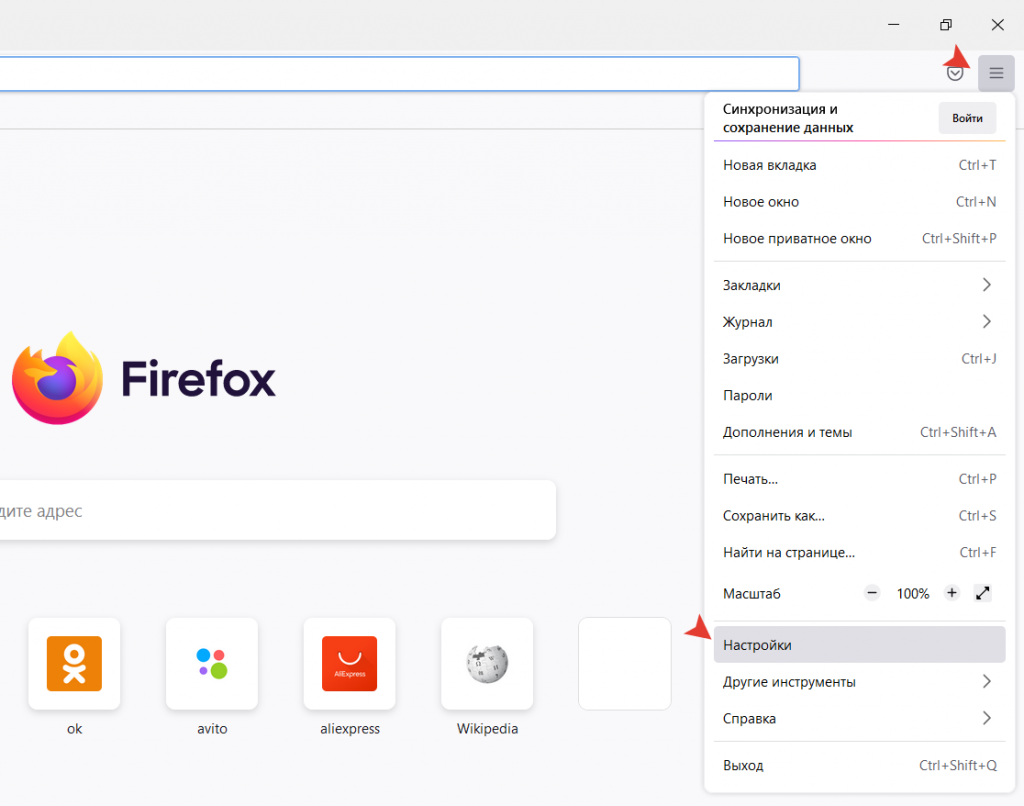Zoom in with the plus button
The height and width of the screenshot is (806, 1024).
(952, 593)
